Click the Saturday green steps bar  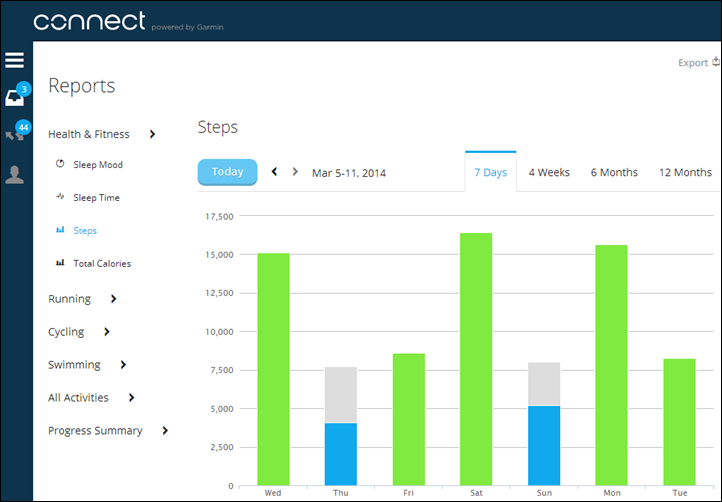(x=476, y=359)
